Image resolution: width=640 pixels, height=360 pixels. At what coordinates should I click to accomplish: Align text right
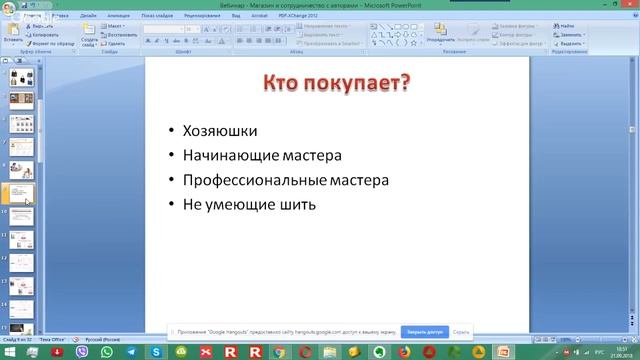259,41
